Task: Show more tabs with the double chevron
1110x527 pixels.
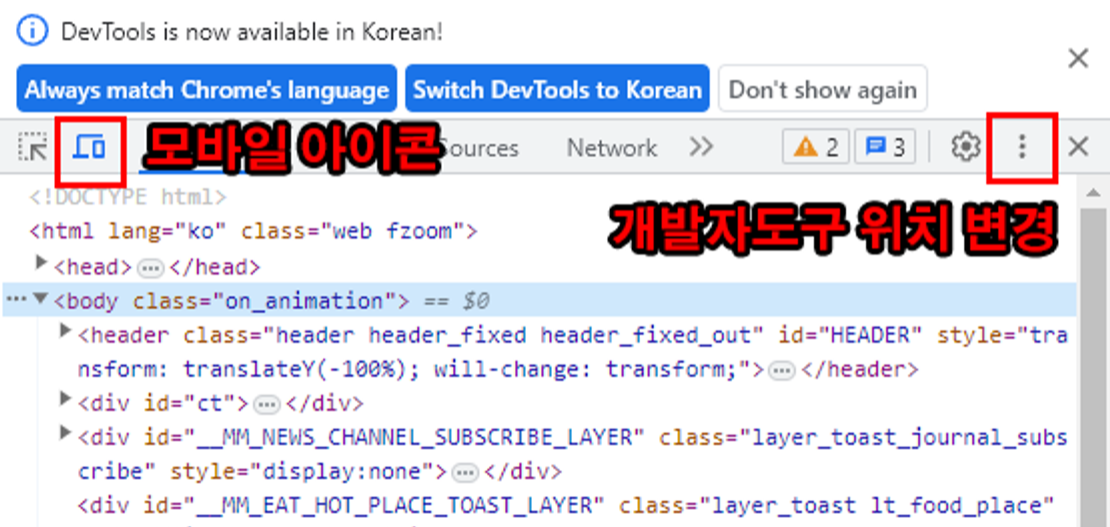Action: (701, 147)
